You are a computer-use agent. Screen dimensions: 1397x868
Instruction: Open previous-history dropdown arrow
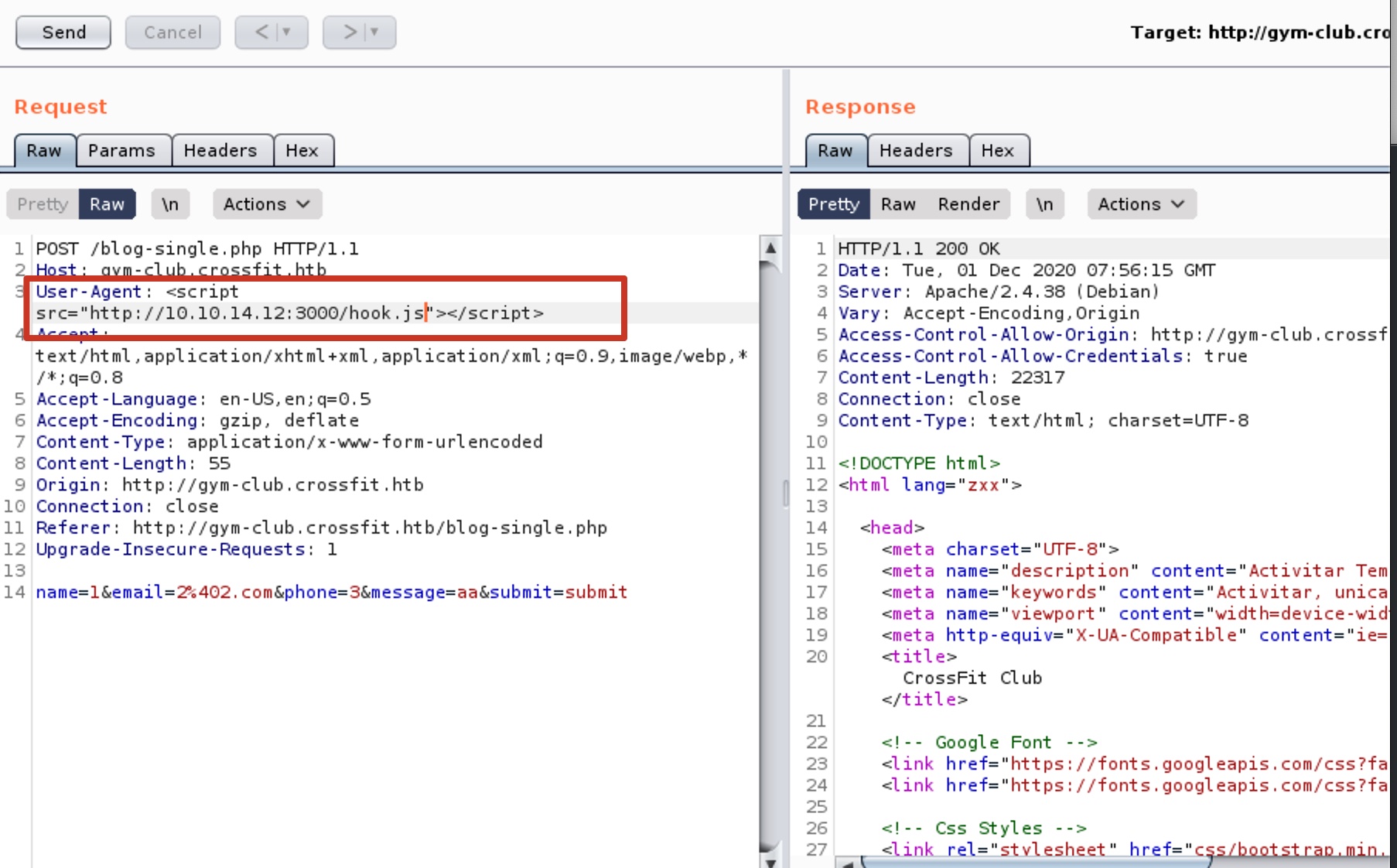click(287, 32)
